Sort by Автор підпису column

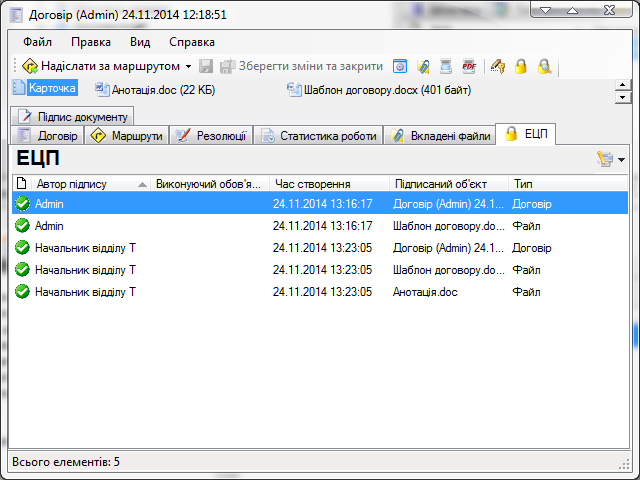pos(91,184)
